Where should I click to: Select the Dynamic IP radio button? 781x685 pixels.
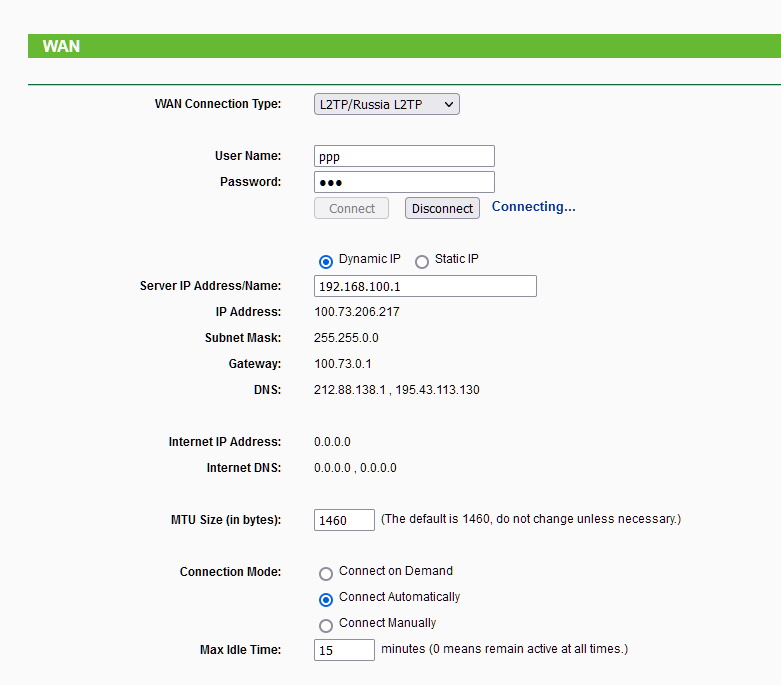click(326, 262)
